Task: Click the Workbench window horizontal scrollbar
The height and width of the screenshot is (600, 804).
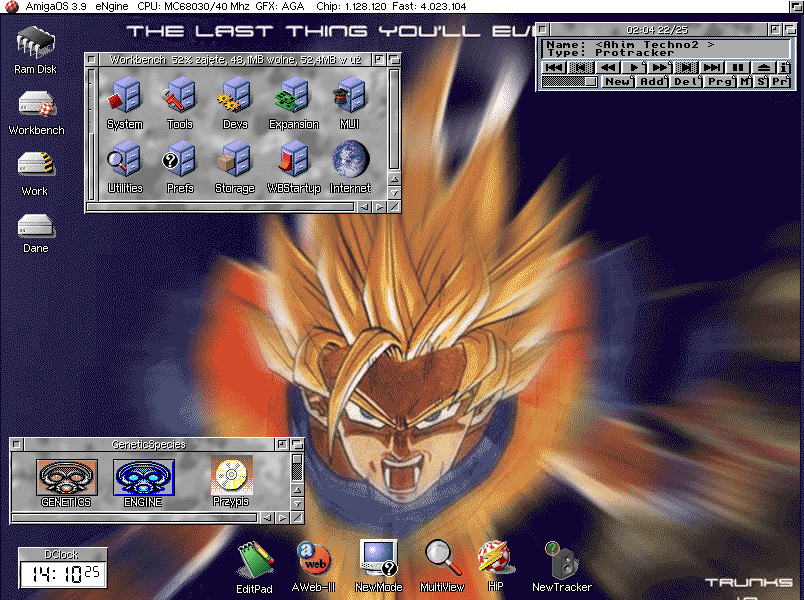Action: click(220, 207)
